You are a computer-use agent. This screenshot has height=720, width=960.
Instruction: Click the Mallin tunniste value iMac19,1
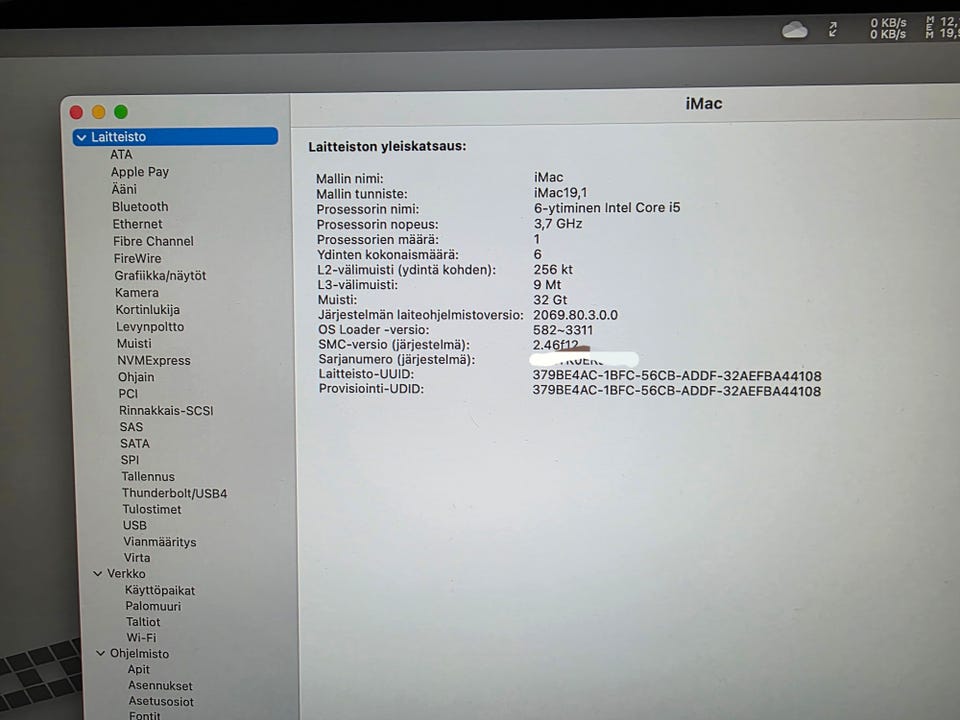click(560, 193)
